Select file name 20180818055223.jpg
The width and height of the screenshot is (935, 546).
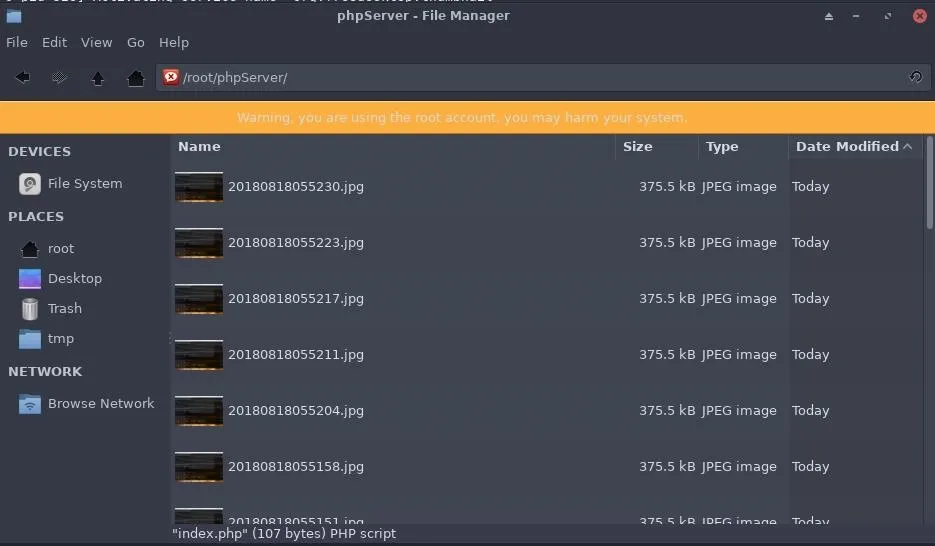click(x=296, y=243)
